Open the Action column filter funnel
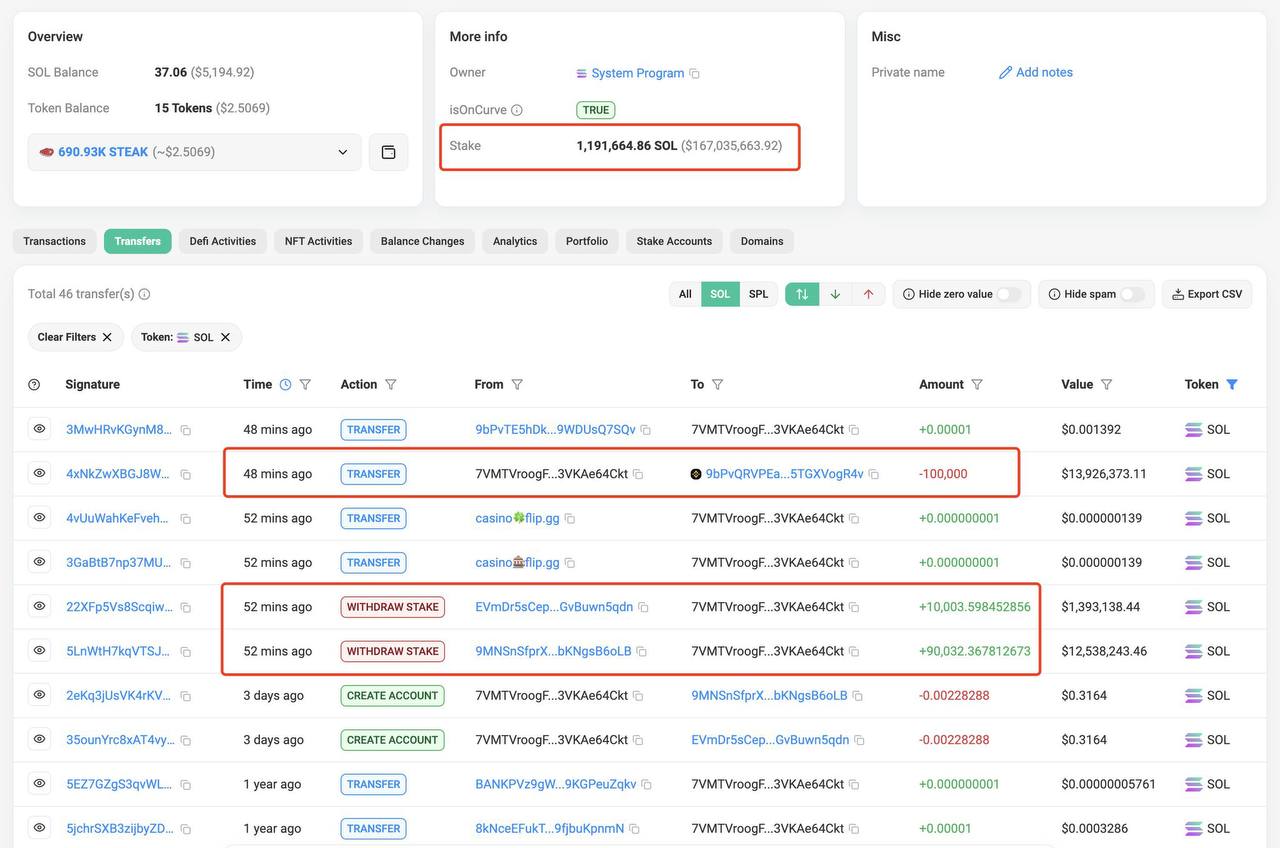The image size is (1280, 848). coord(391,384)
